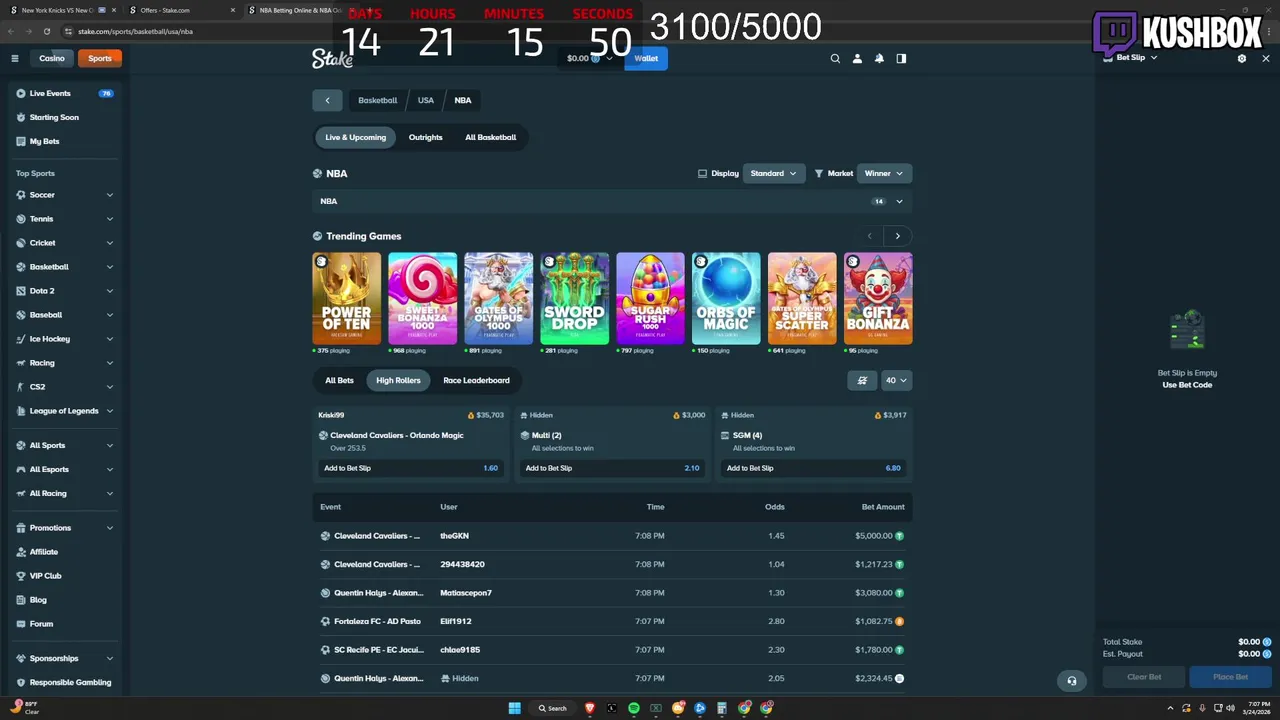Open the Gift Bonanza game
The image size is (1280, 720).
[x=878, y=298]
